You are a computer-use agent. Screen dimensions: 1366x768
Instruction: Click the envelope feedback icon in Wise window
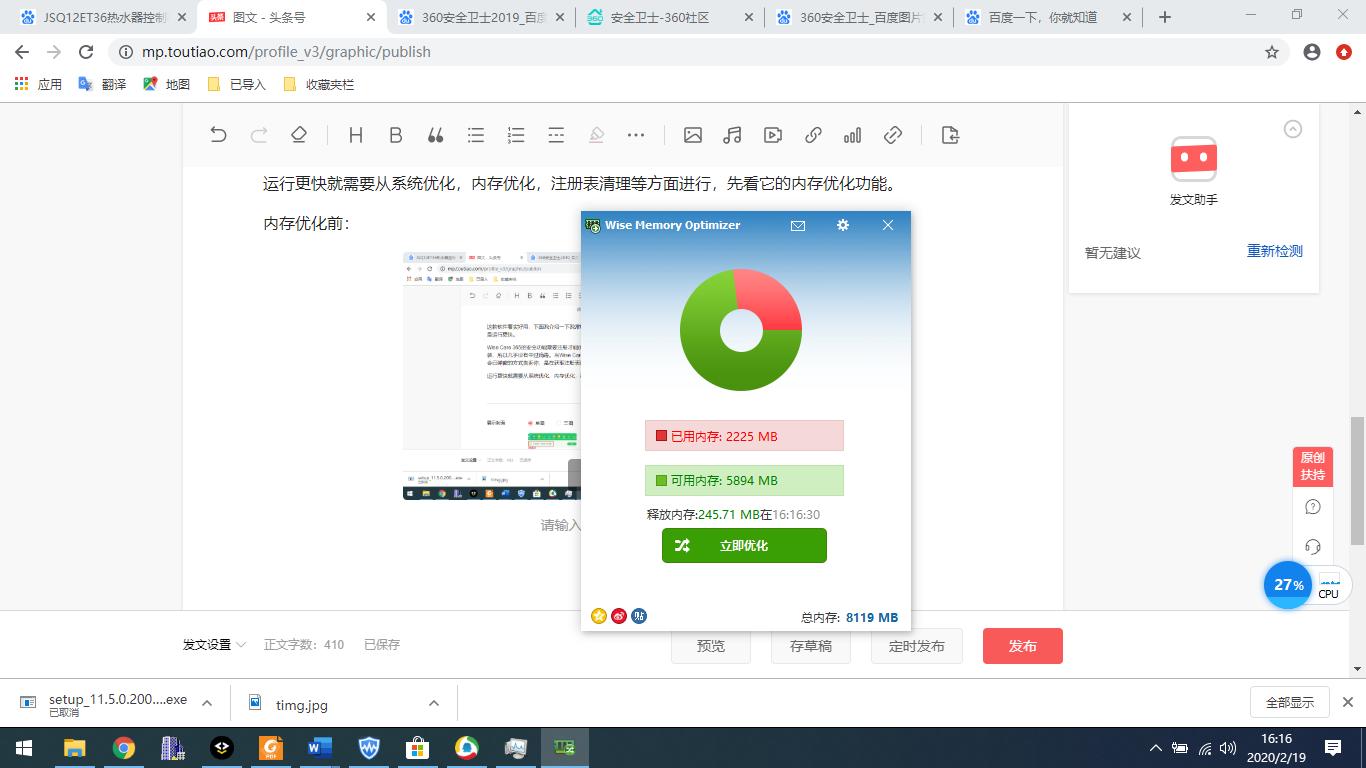[797, 226]
